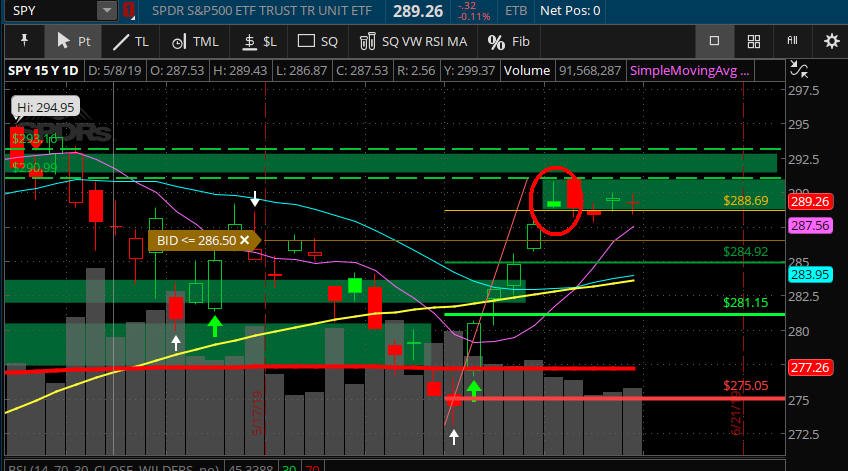The width and height of the screenshot is (848, 471).
Task: Pick the SQ rectangle tool
Action: tap(317, 42)
